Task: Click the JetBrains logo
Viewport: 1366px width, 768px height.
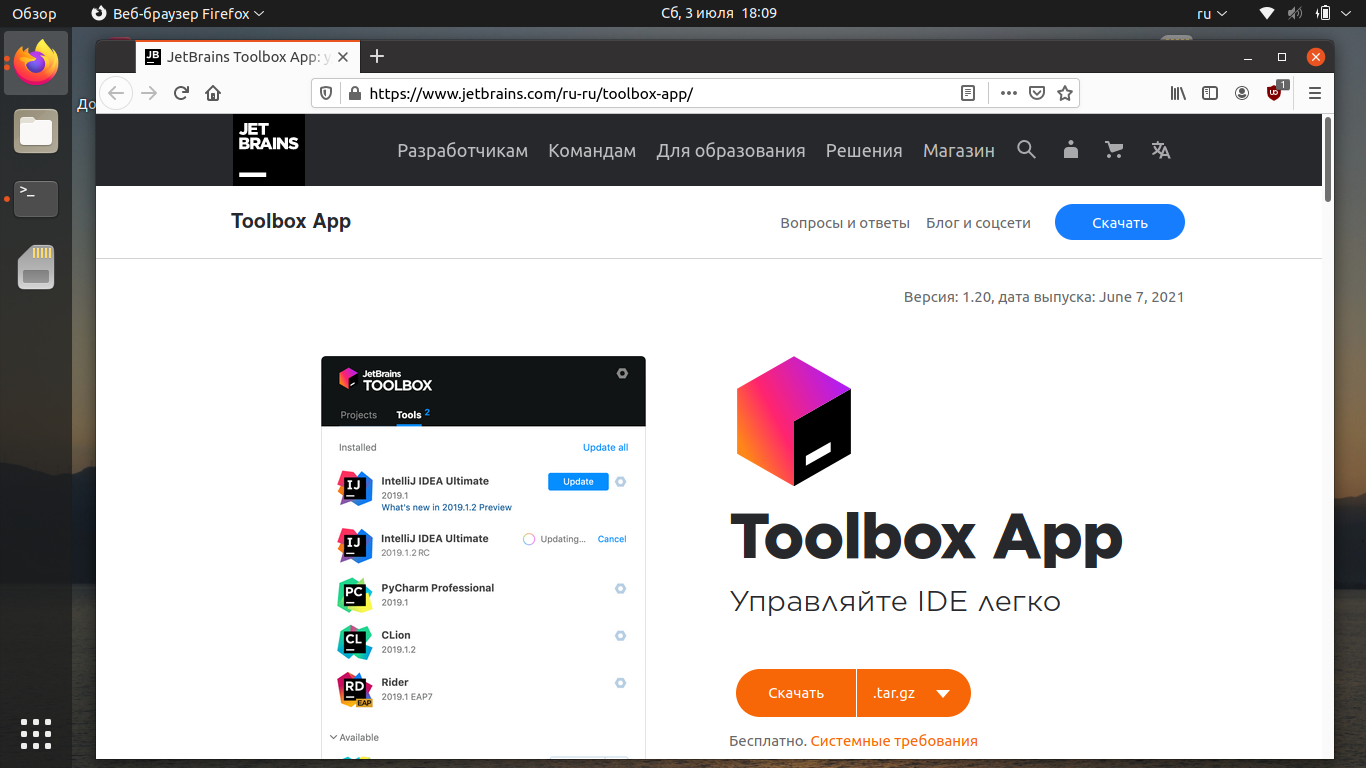Action: tap(269, 150)
